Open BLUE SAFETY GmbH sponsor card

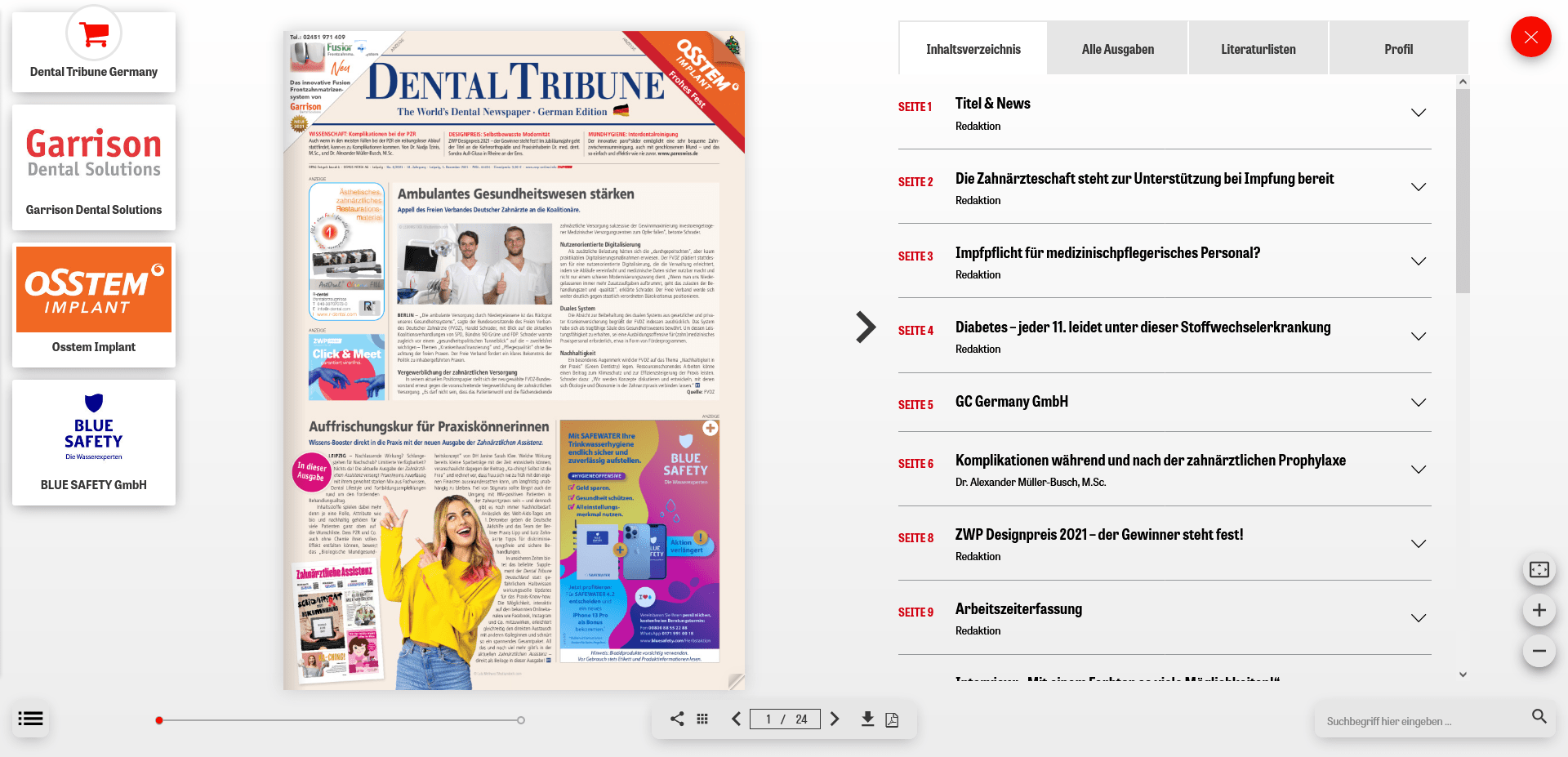94,443
